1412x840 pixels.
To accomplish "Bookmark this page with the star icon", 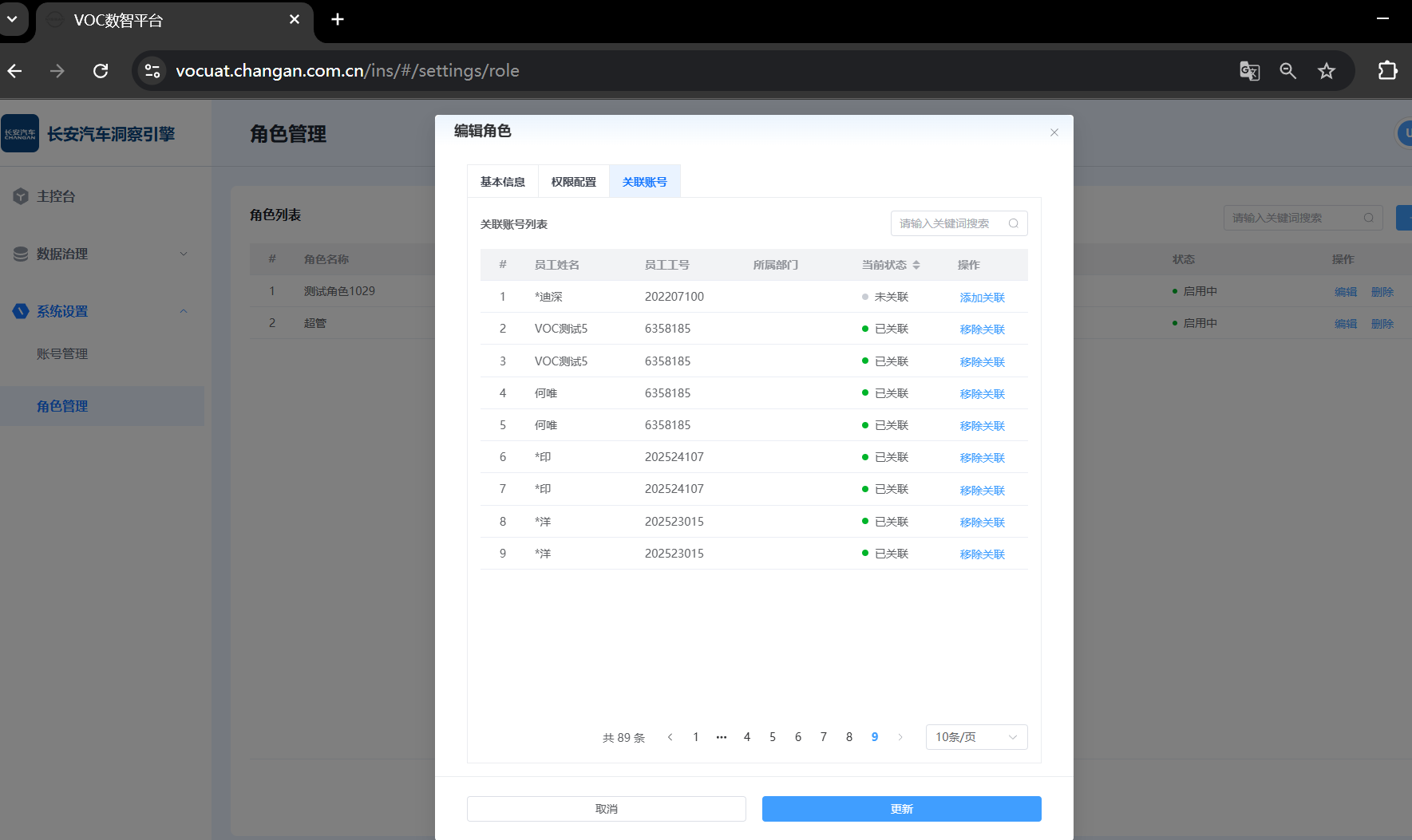I will (1326, 71).
